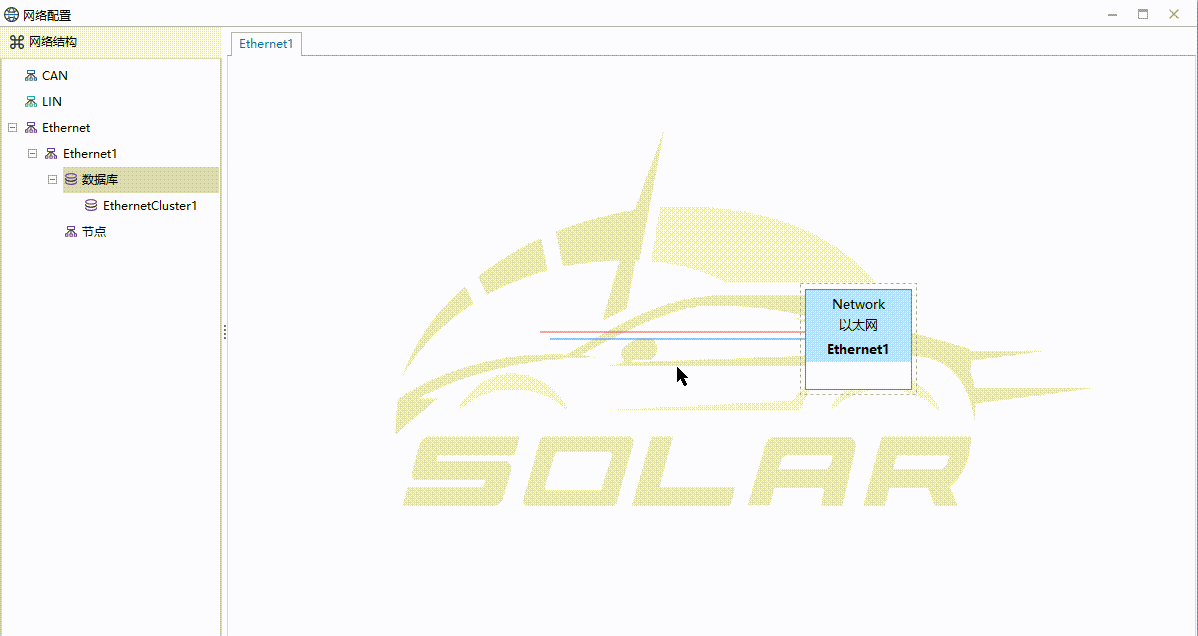Image resolution: width=1198 pixels, height=636 pixels.
Task: Click the CAN network icon
Action: point(31,76)
